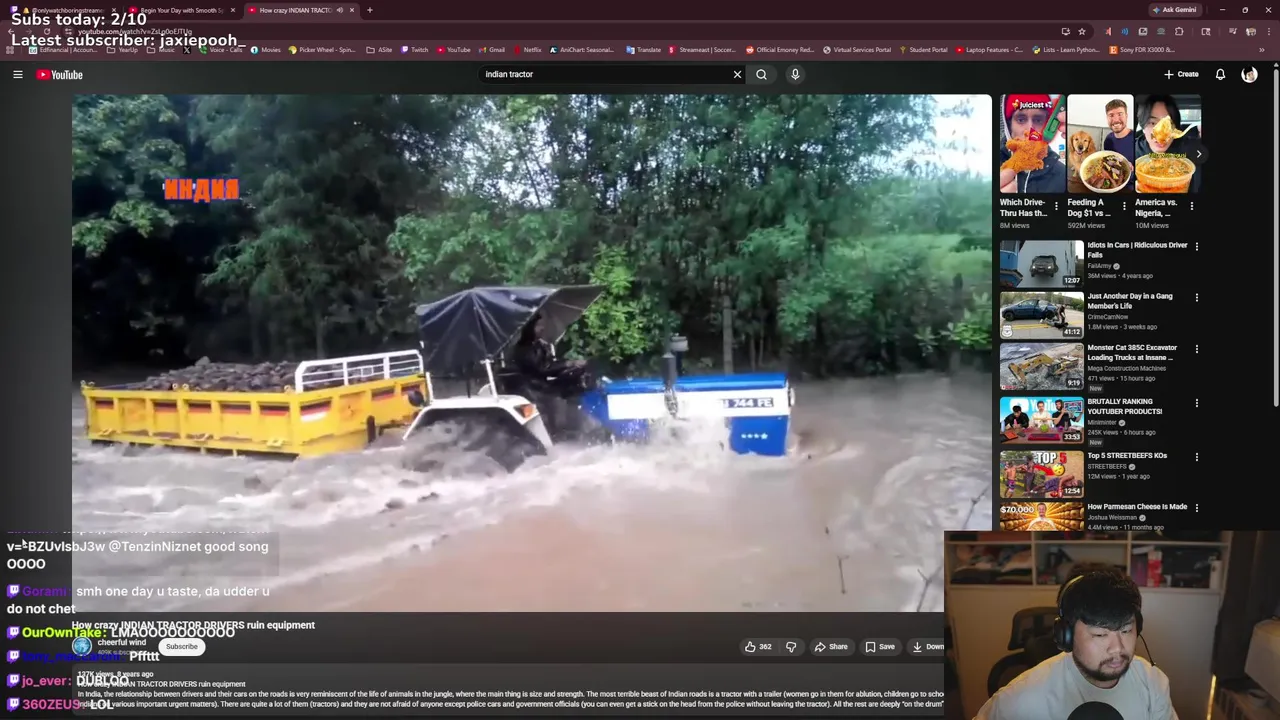The image size is (1280, 720).
Task: Click 'Just Another Day in a Gang' title
Action: coord(1130,301)
